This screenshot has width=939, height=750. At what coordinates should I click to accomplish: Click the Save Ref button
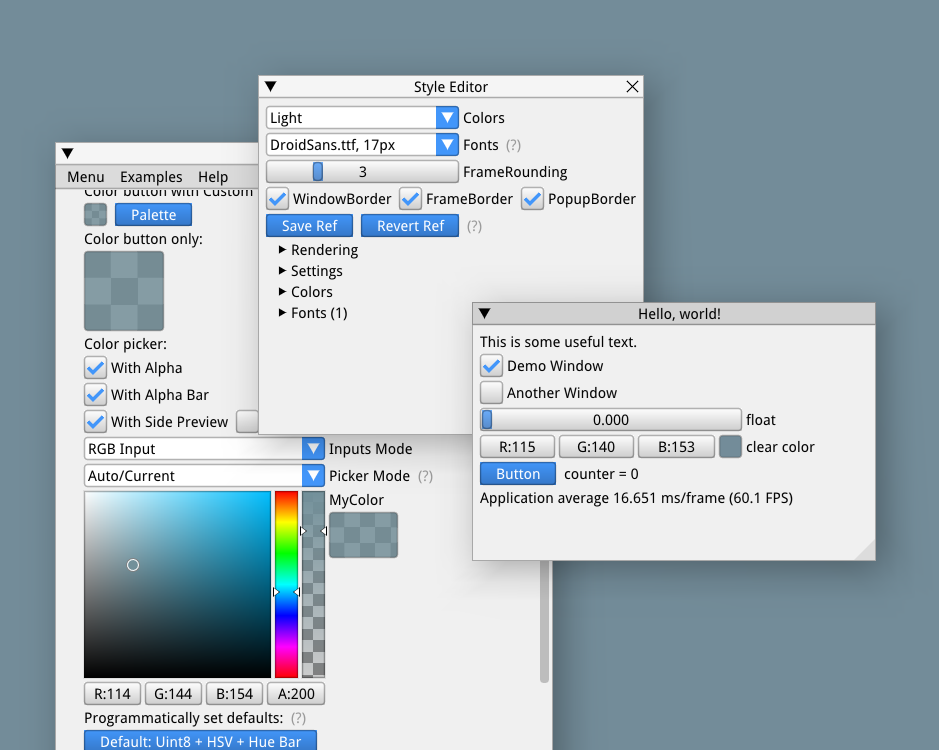tap(309, 225)
